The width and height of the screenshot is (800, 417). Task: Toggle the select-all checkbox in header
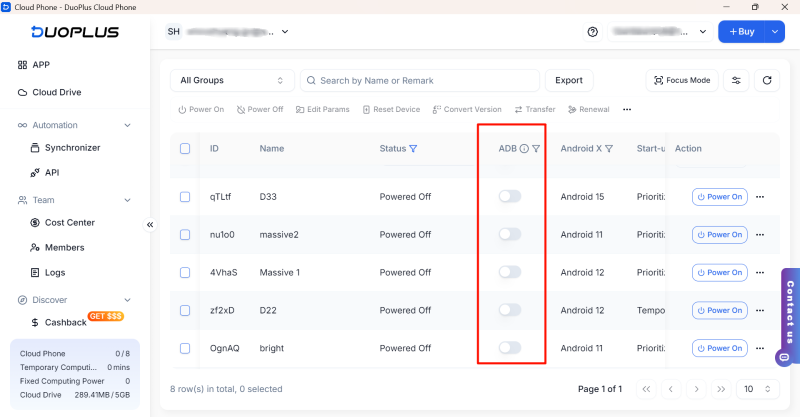click(x=185, y=149)
